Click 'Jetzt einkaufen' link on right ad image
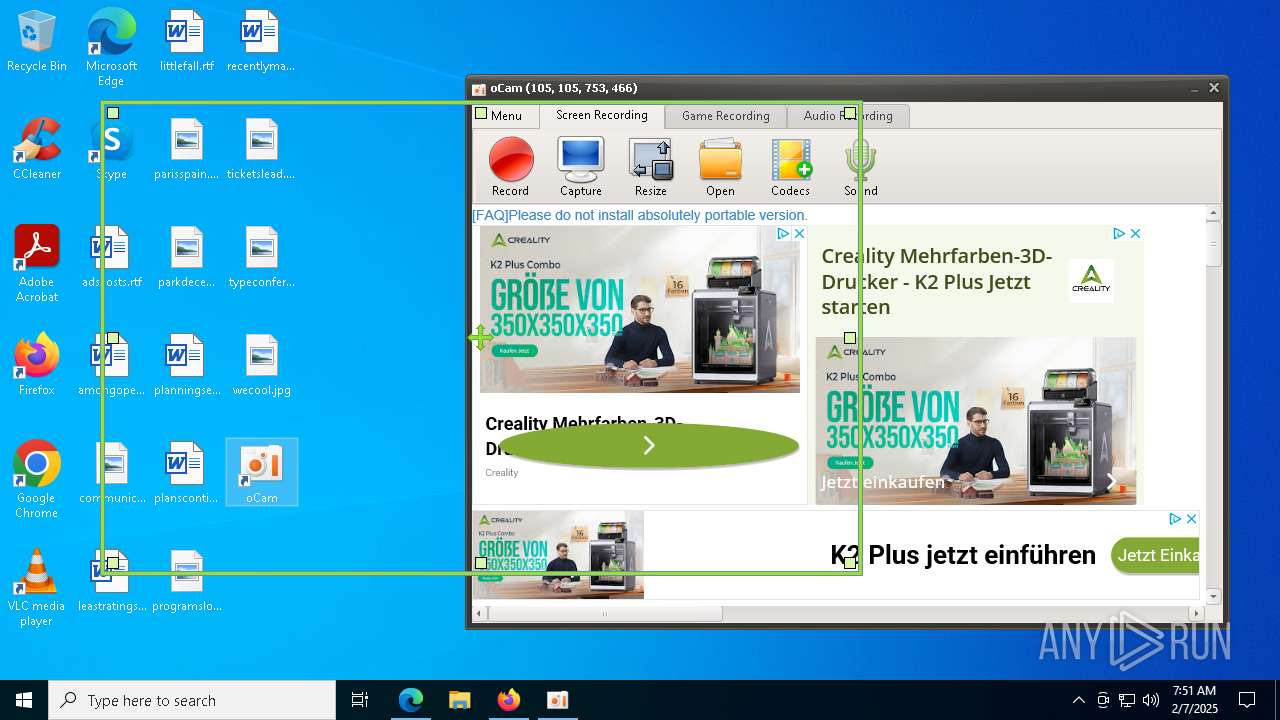The width and height of the screenshot is (1280, 720). click(x=883, y=482)
